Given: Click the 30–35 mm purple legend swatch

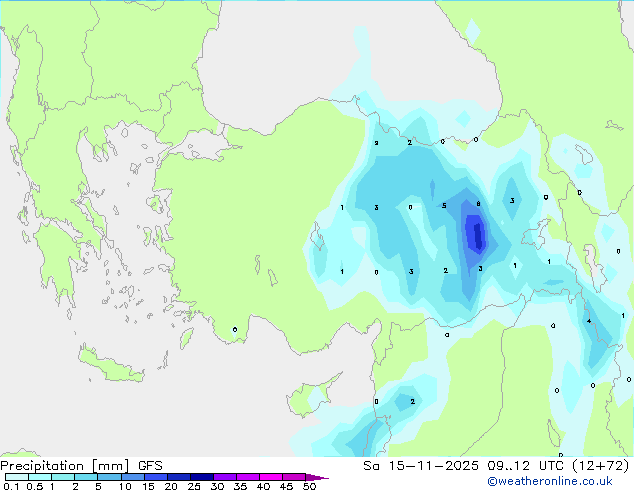Looking at the screenshot, I should pyautogui.click(x=225, y=477).
